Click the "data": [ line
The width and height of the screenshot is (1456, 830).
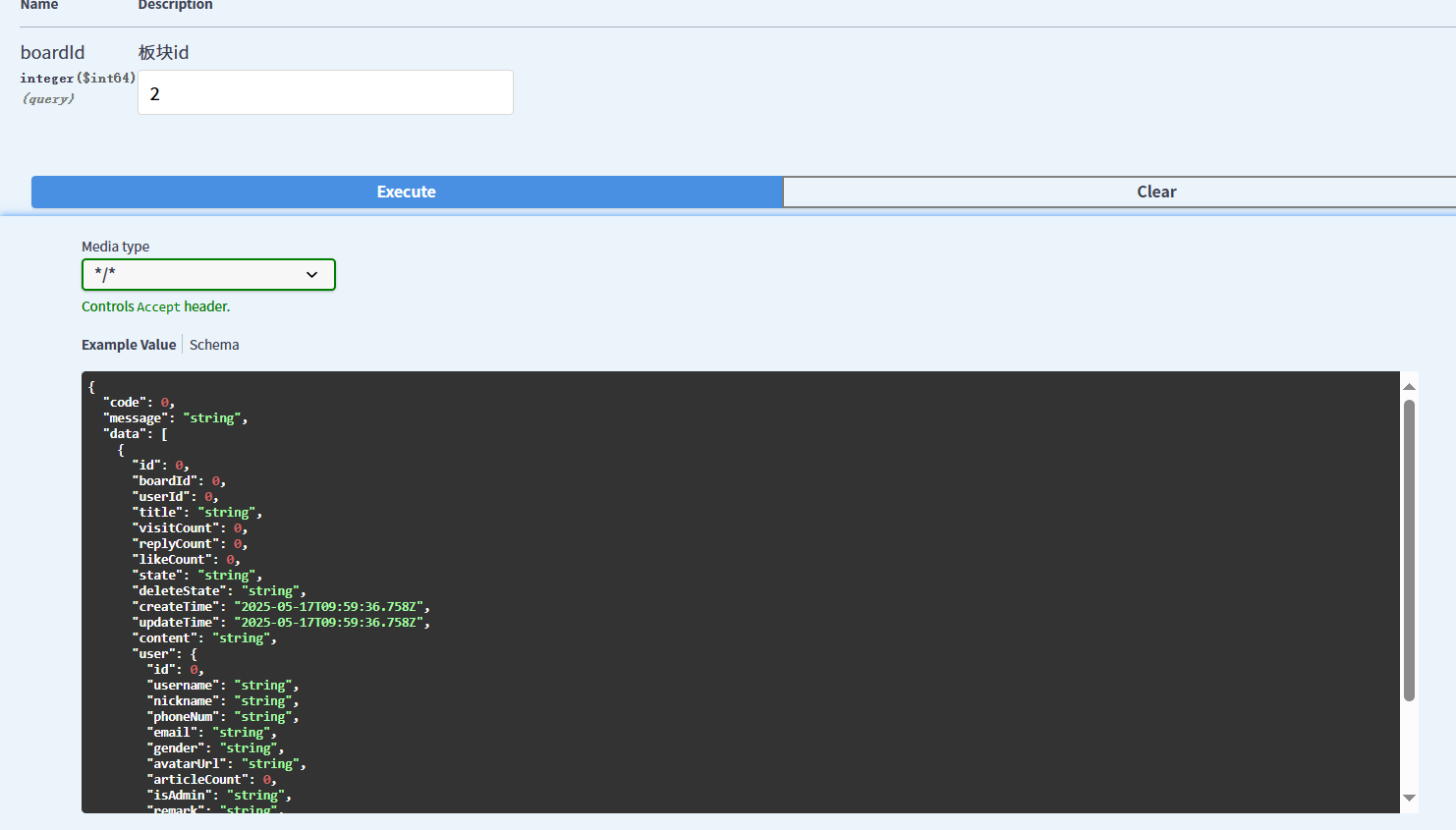coord(136,433)
